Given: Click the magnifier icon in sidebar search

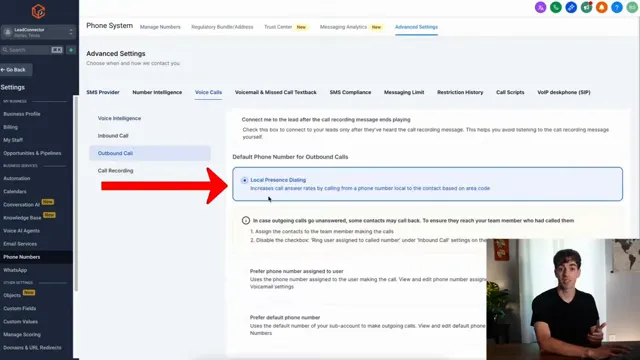Looking at the screenshot, I should (x=5, y=50).
